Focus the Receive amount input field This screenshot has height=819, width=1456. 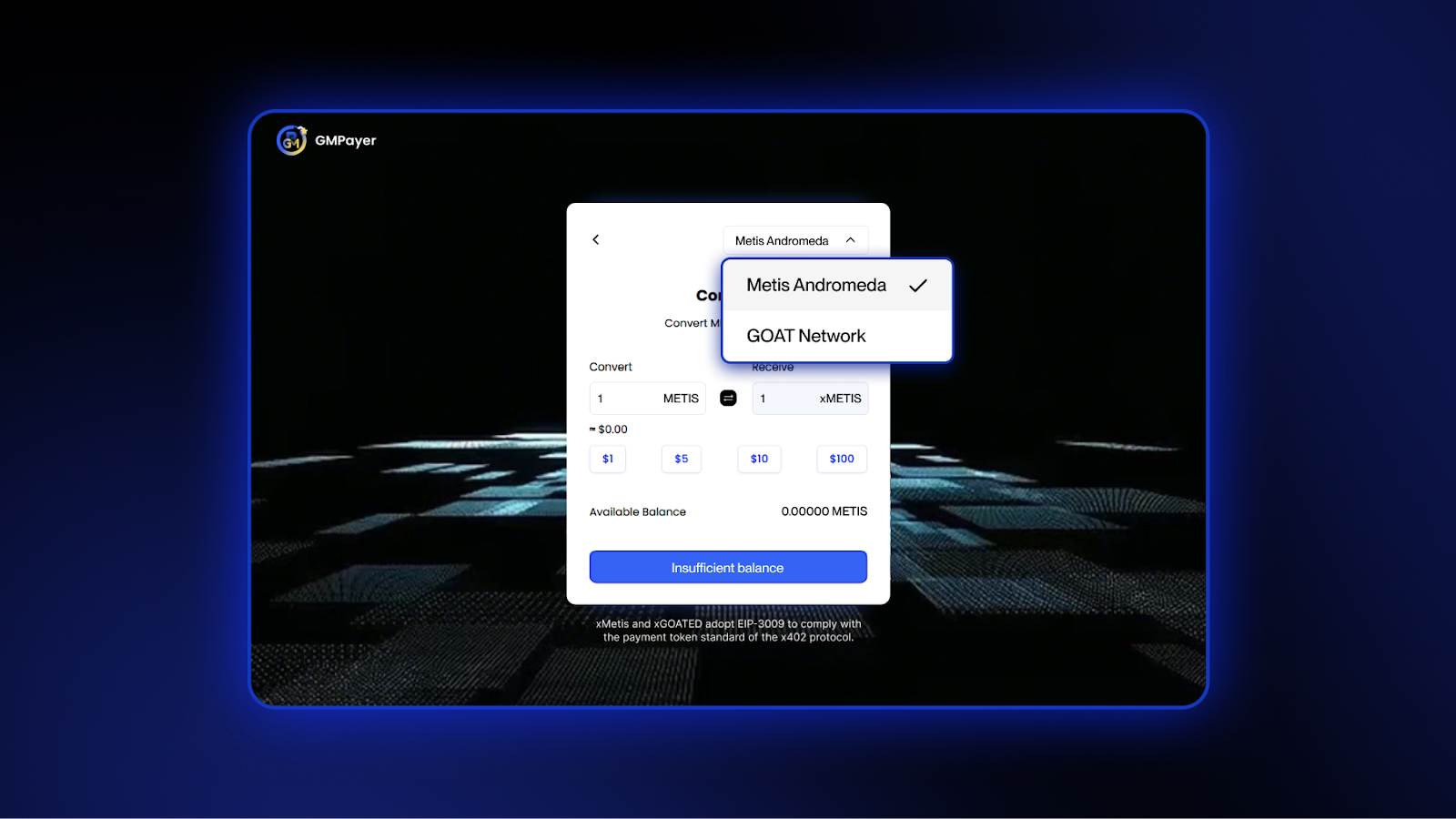(x=784, y=399)
